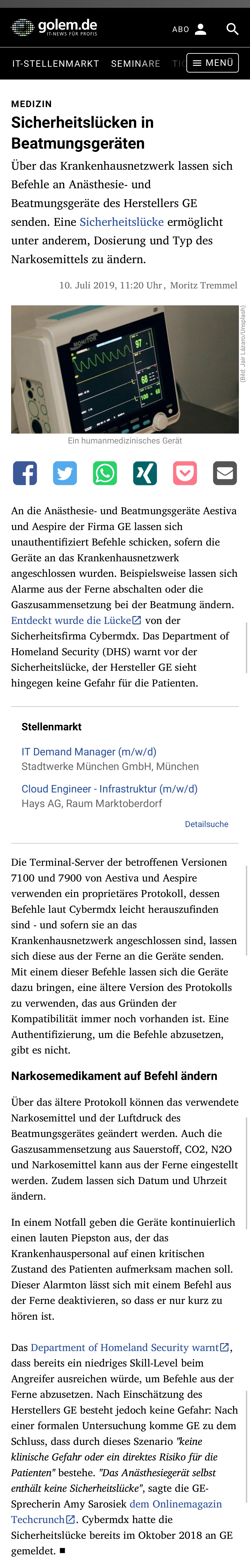Open IT Demand Manager job listing
The height and width of the screenshot is (1568, 250).
click(89, 752)
